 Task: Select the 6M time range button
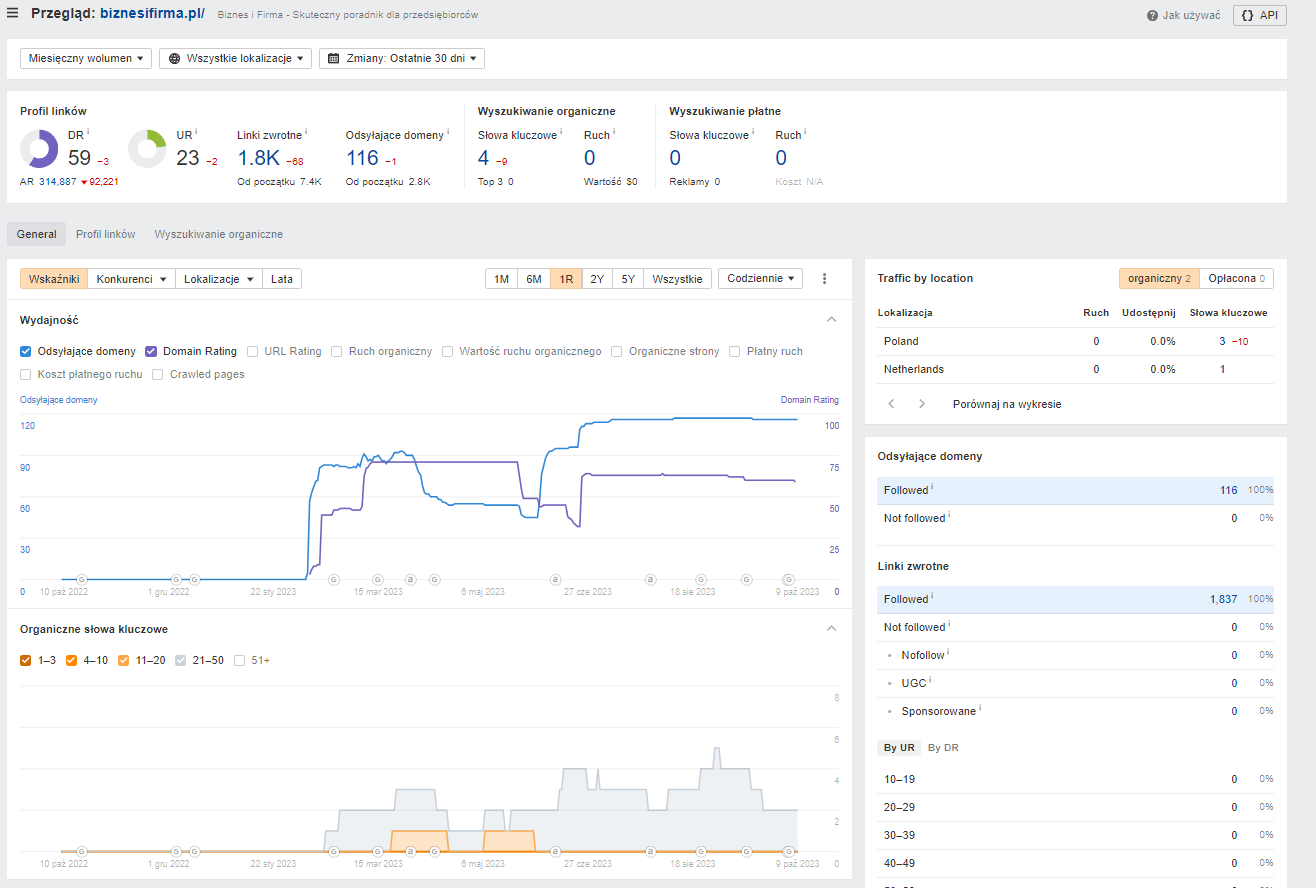click(x=534, y=279)
